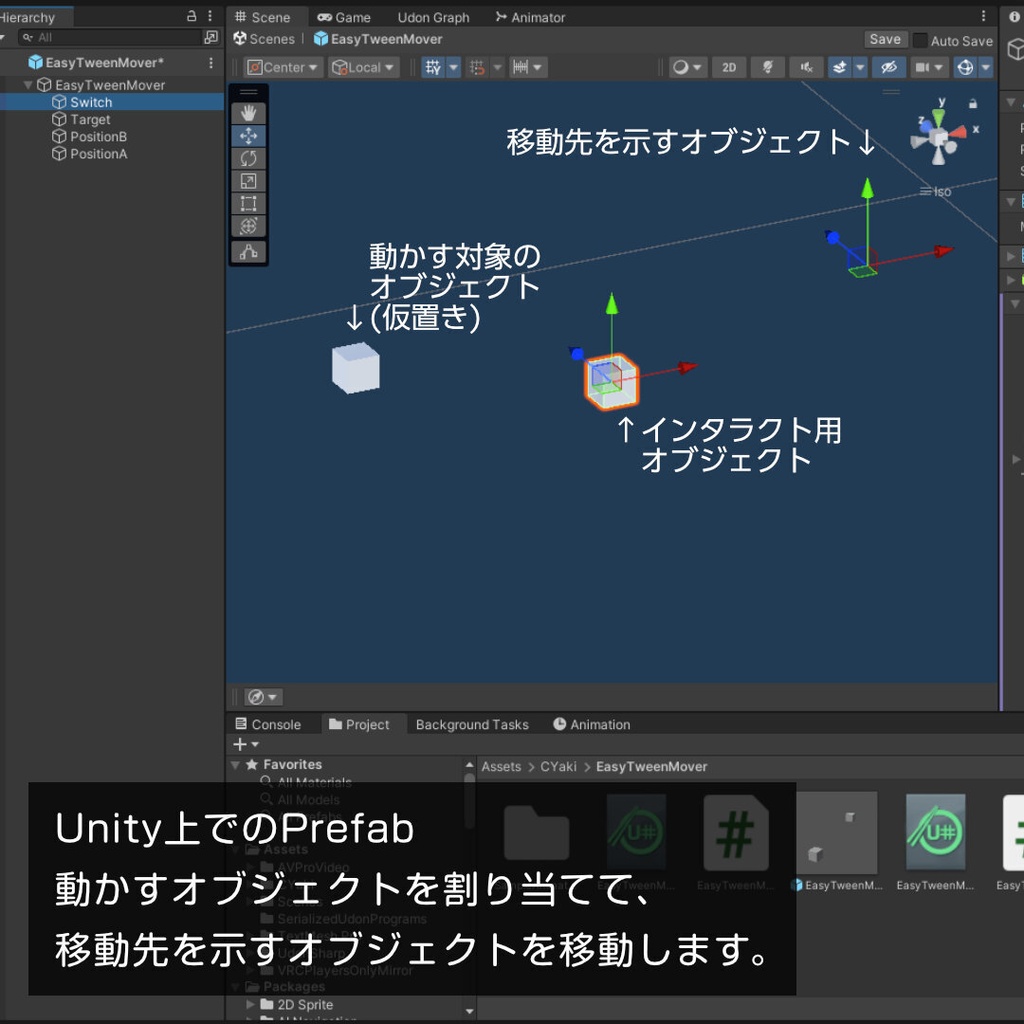Open the Console tab
This screenshot has height=1024, width=1024.
(268, 724)
